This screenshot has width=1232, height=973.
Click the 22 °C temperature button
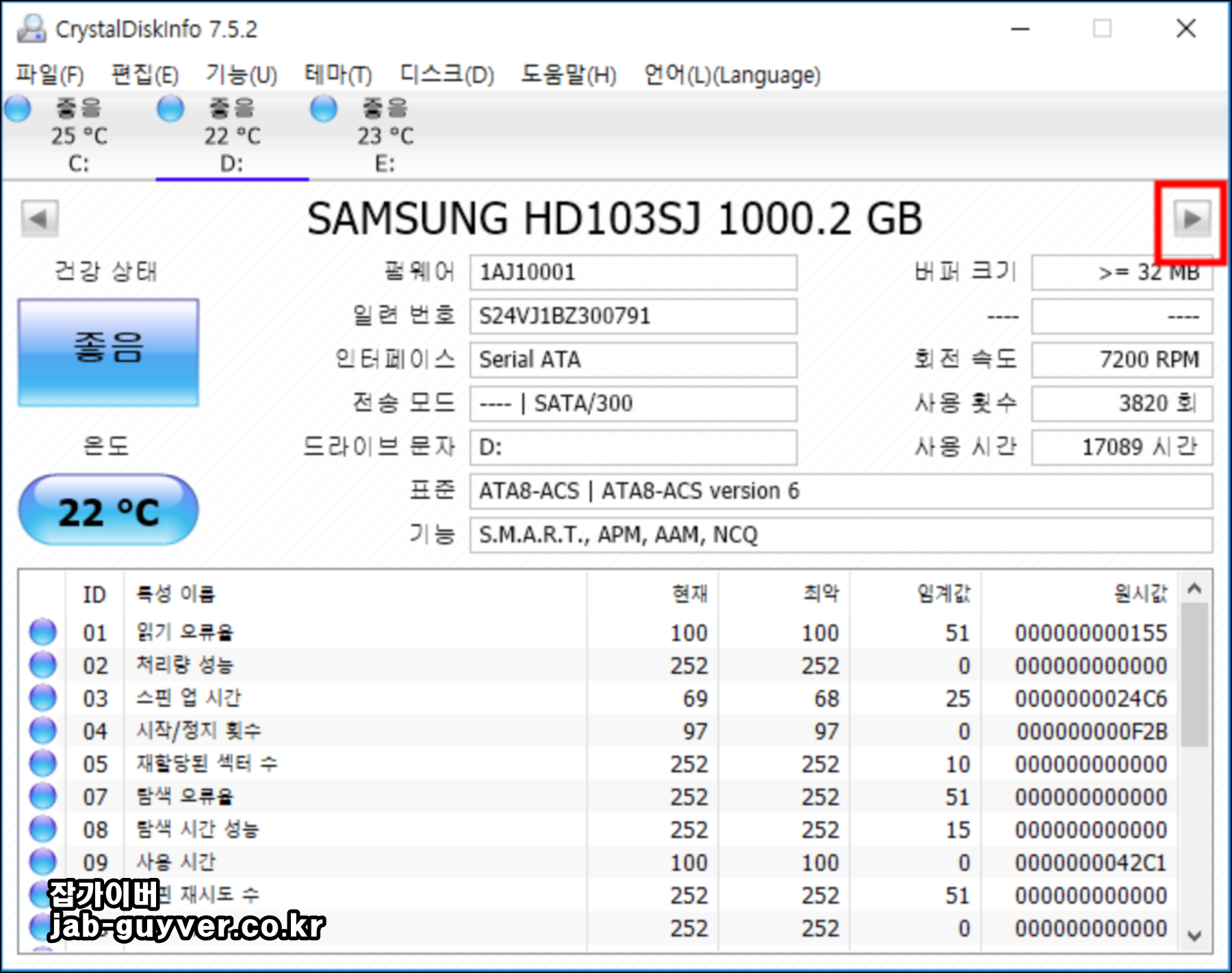[108, 510]
